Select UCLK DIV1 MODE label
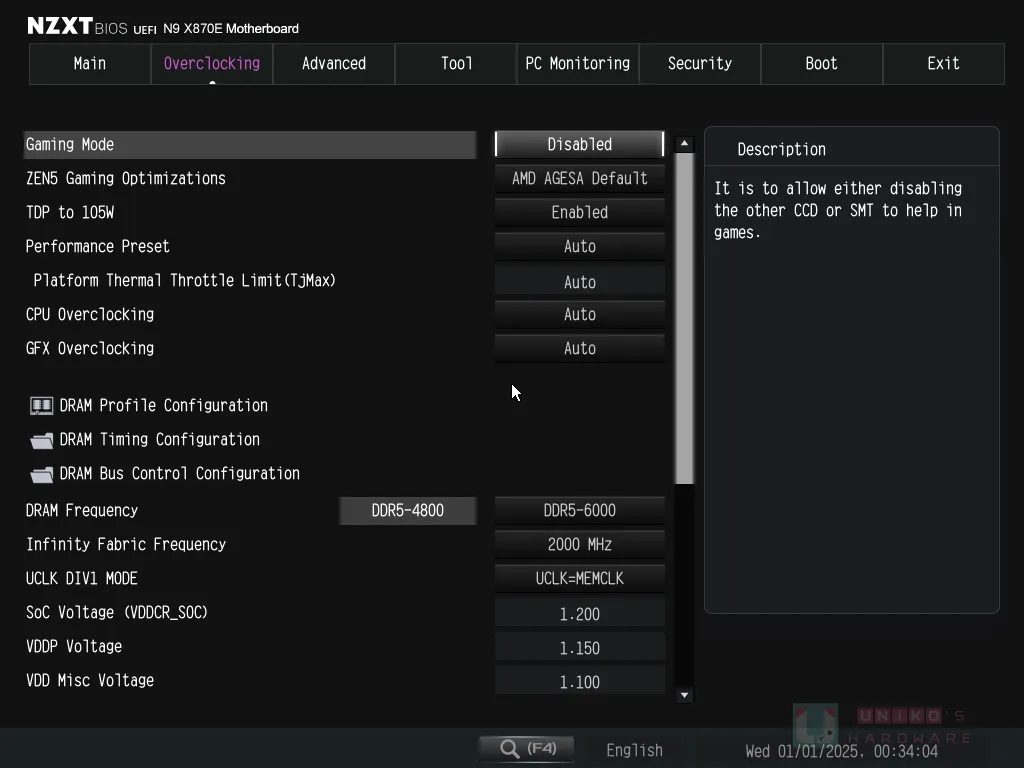Image resolution: width=1024 pixels, height=768 pixels. [82, 578]
